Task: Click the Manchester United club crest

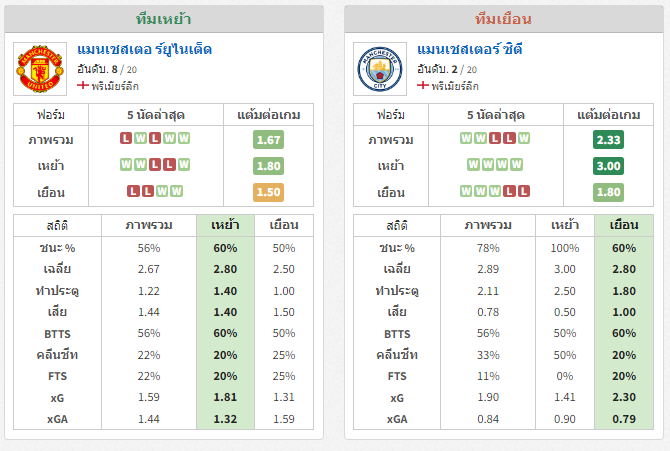Action: pyautogui.click(x=40, y=69)
